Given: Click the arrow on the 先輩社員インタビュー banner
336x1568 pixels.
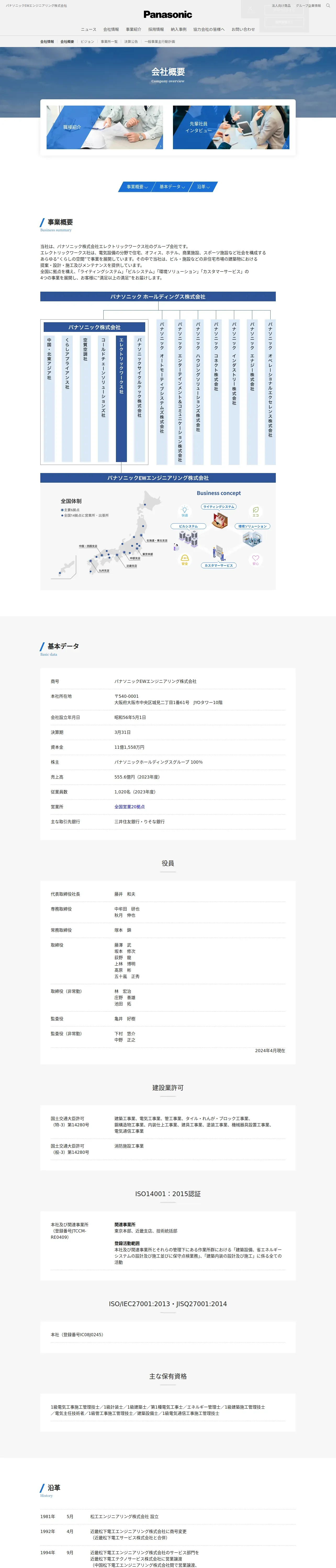Looking at the screenshot, I should [x=287, y=146].
